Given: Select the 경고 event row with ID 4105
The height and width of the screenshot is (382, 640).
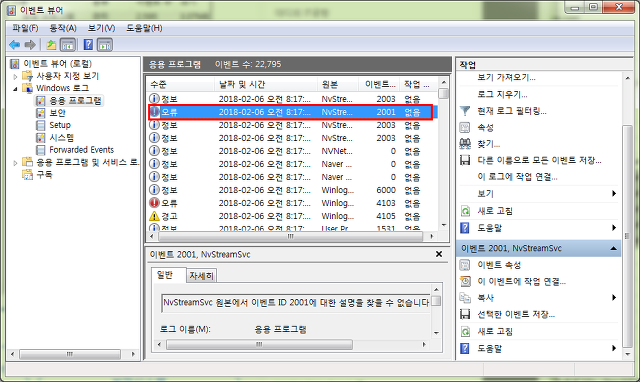Looking at the screenshot, I should 292,216.
